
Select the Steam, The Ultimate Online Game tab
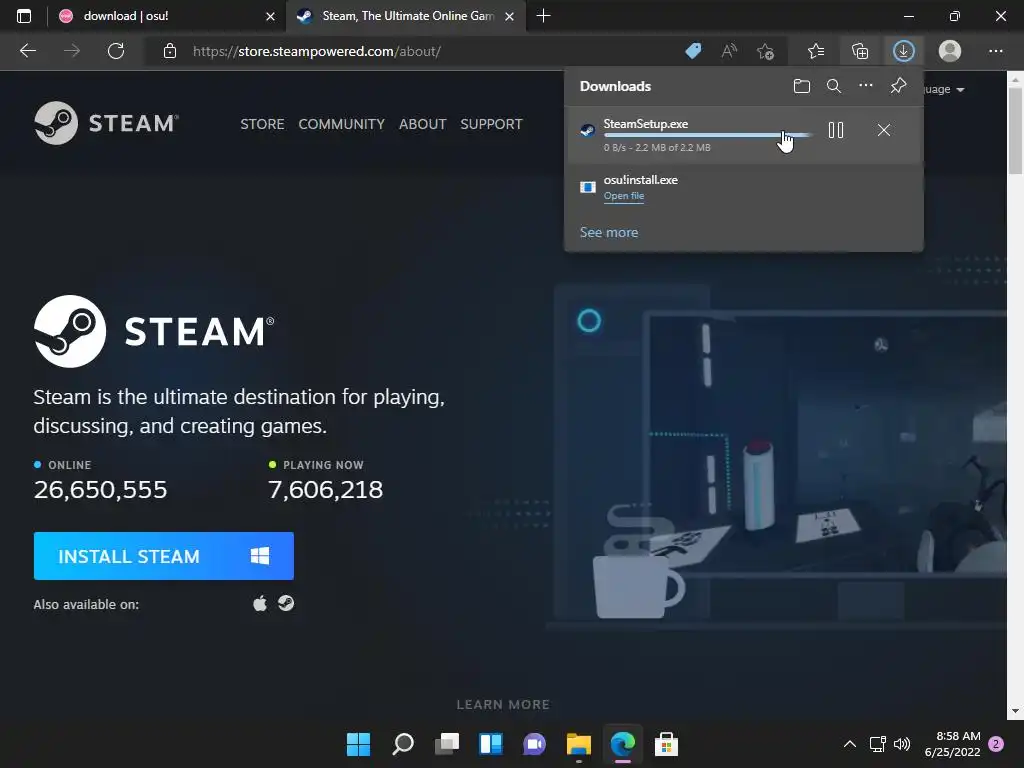point(405,16)
